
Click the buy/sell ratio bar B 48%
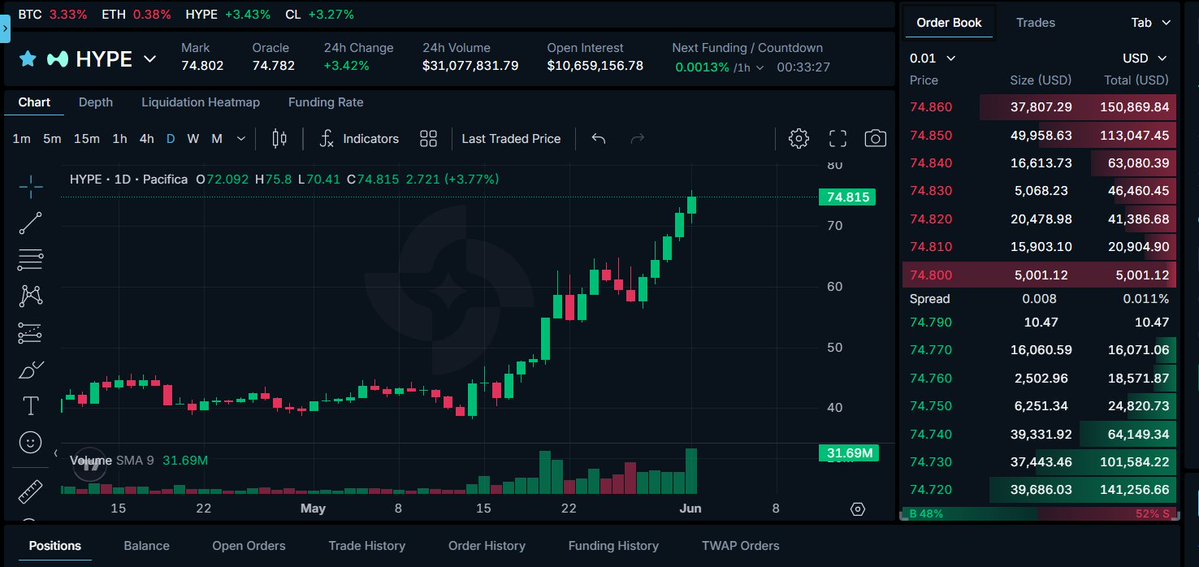pos(1039,513)
